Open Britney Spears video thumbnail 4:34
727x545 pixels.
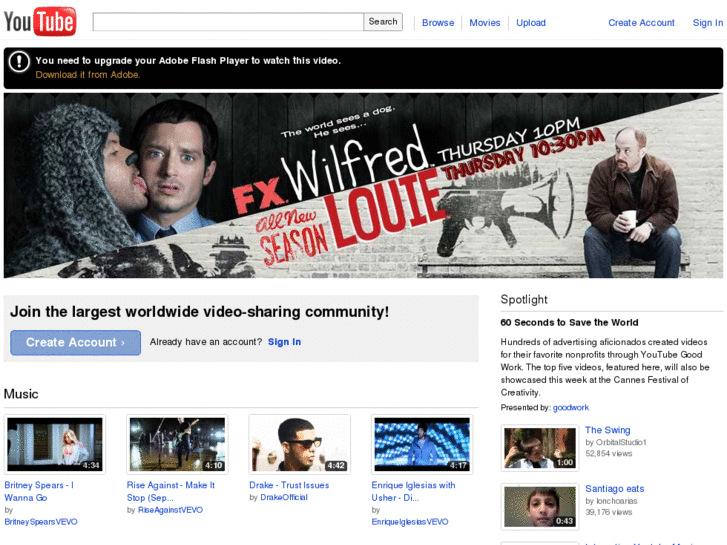coord(55,444)
